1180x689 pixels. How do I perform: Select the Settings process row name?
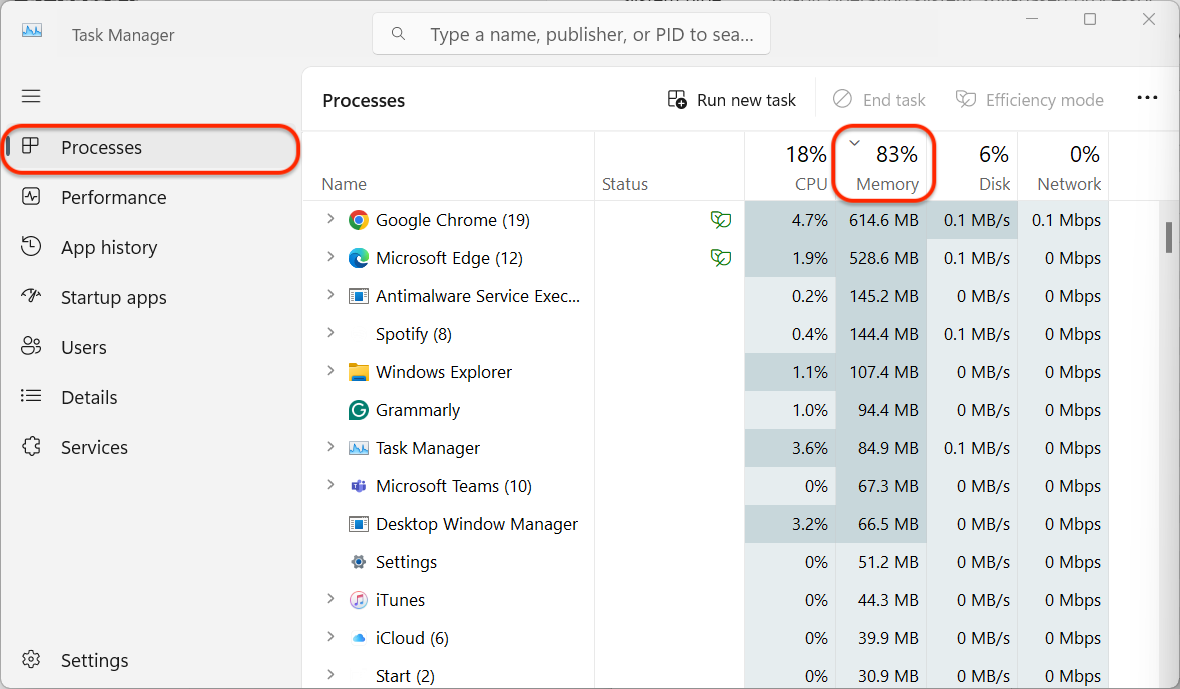click(x=406, y=562)
